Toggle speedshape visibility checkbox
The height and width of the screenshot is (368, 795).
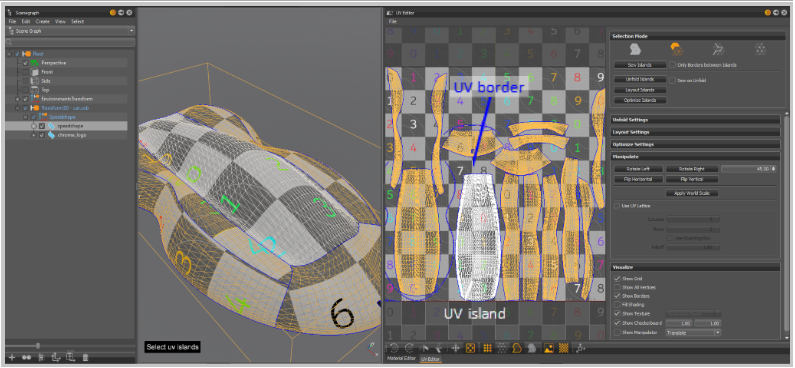tap(42, 126)
